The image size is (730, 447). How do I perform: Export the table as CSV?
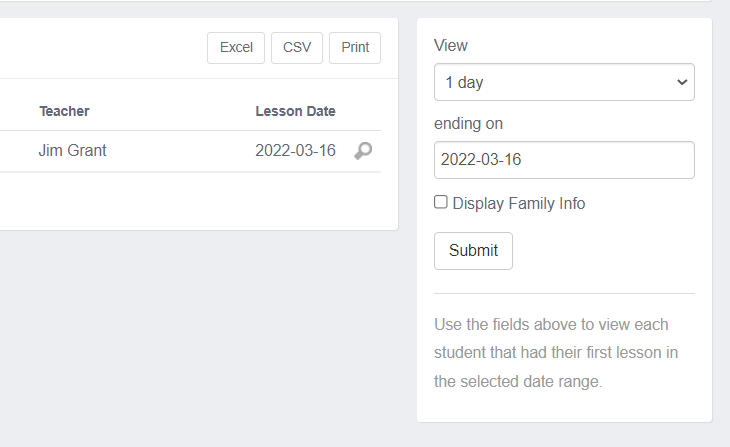(x=297, y=48)
